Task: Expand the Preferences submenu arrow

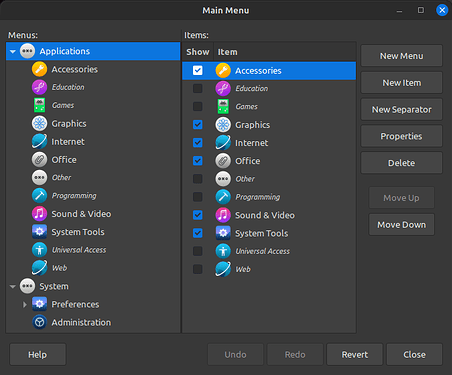Action: pyautogui.click(x=24, y=304)
